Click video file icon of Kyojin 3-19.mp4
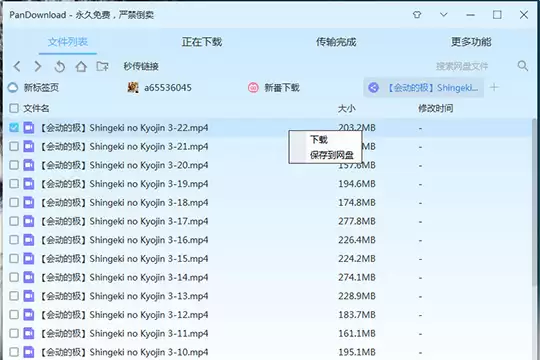The width and height of the screenshot is (540, 360). click(x=29, y=184)
